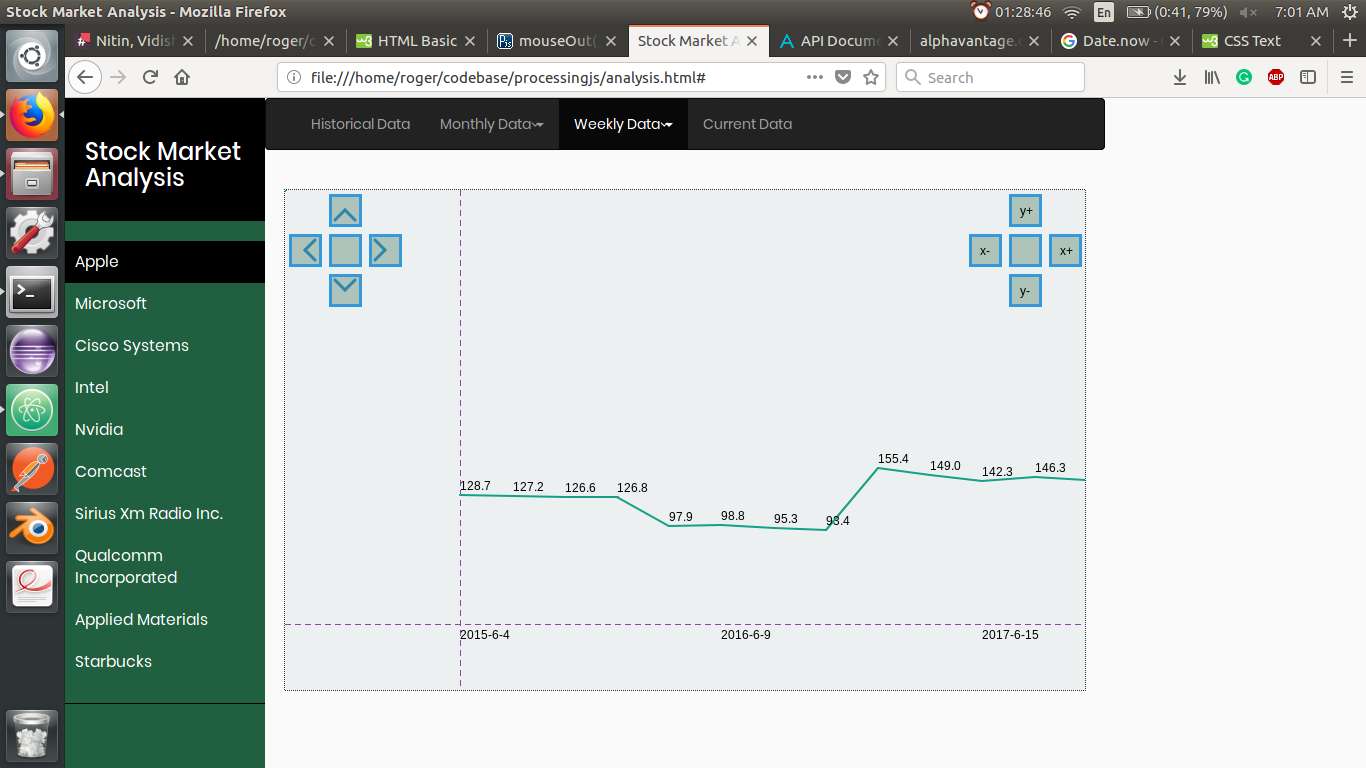Reload the current page
1366x768 pixels.
tap(150, 77)
